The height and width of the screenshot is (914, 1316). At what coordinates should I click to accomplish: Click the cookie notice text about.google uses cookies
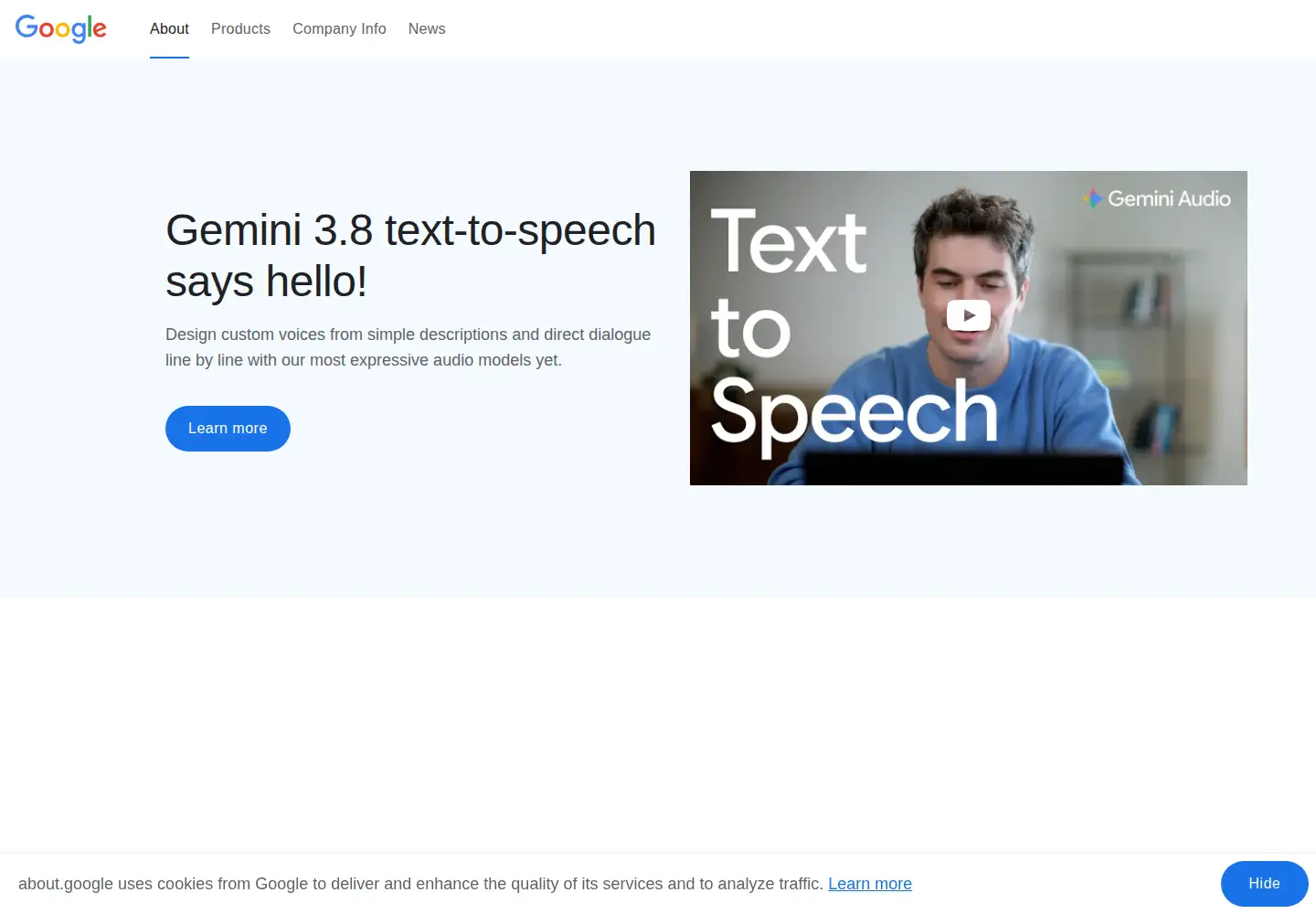(420, 884)
